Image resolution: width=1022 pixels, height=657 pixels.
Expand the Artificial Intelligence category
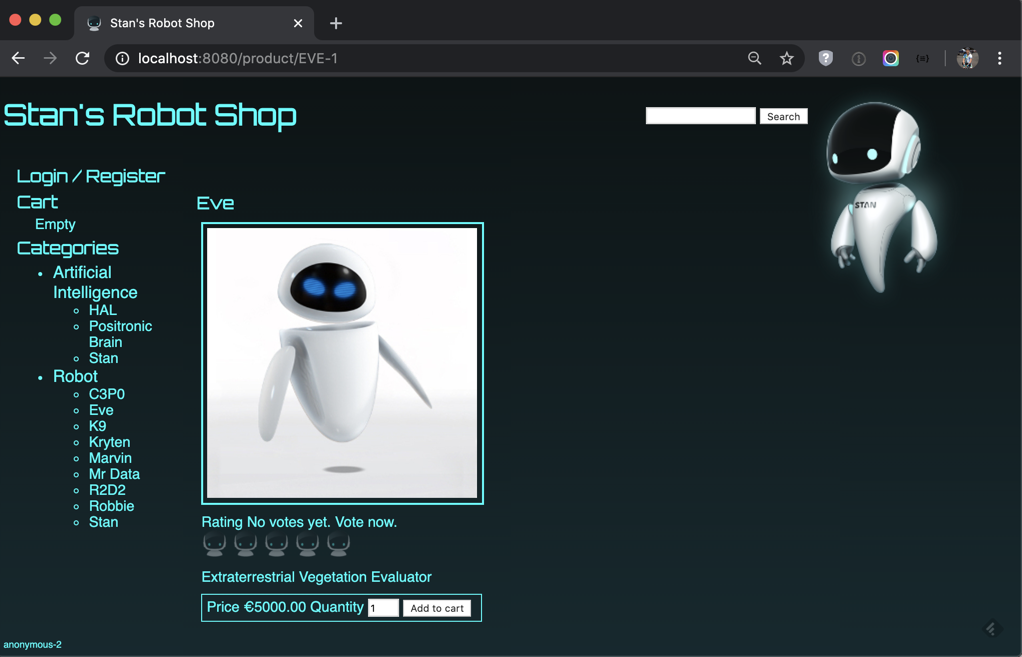[x=95, y=282]
